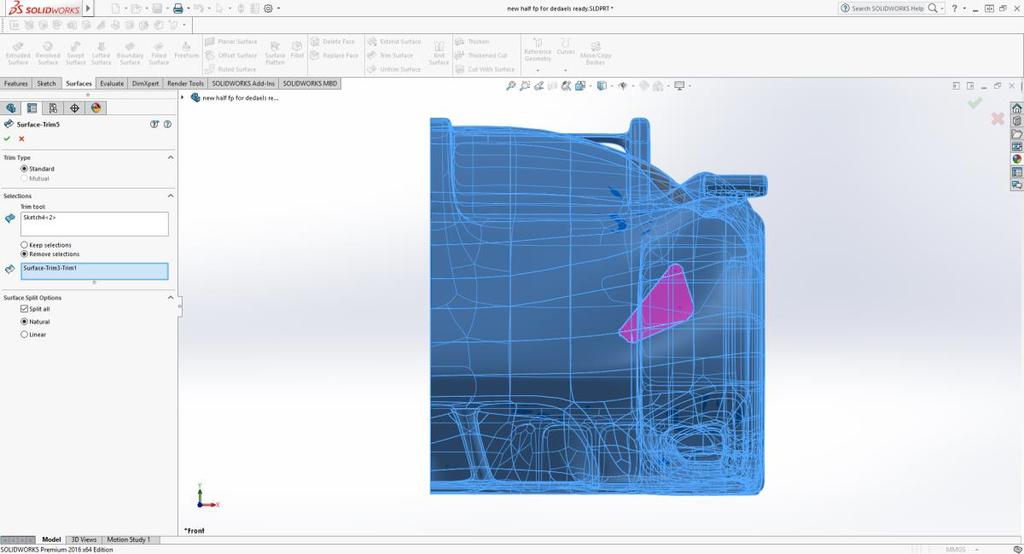Open the View Settings monitor icon
Image resolution: width=1024 pixels, height=554 pixels.
[679, 86]
